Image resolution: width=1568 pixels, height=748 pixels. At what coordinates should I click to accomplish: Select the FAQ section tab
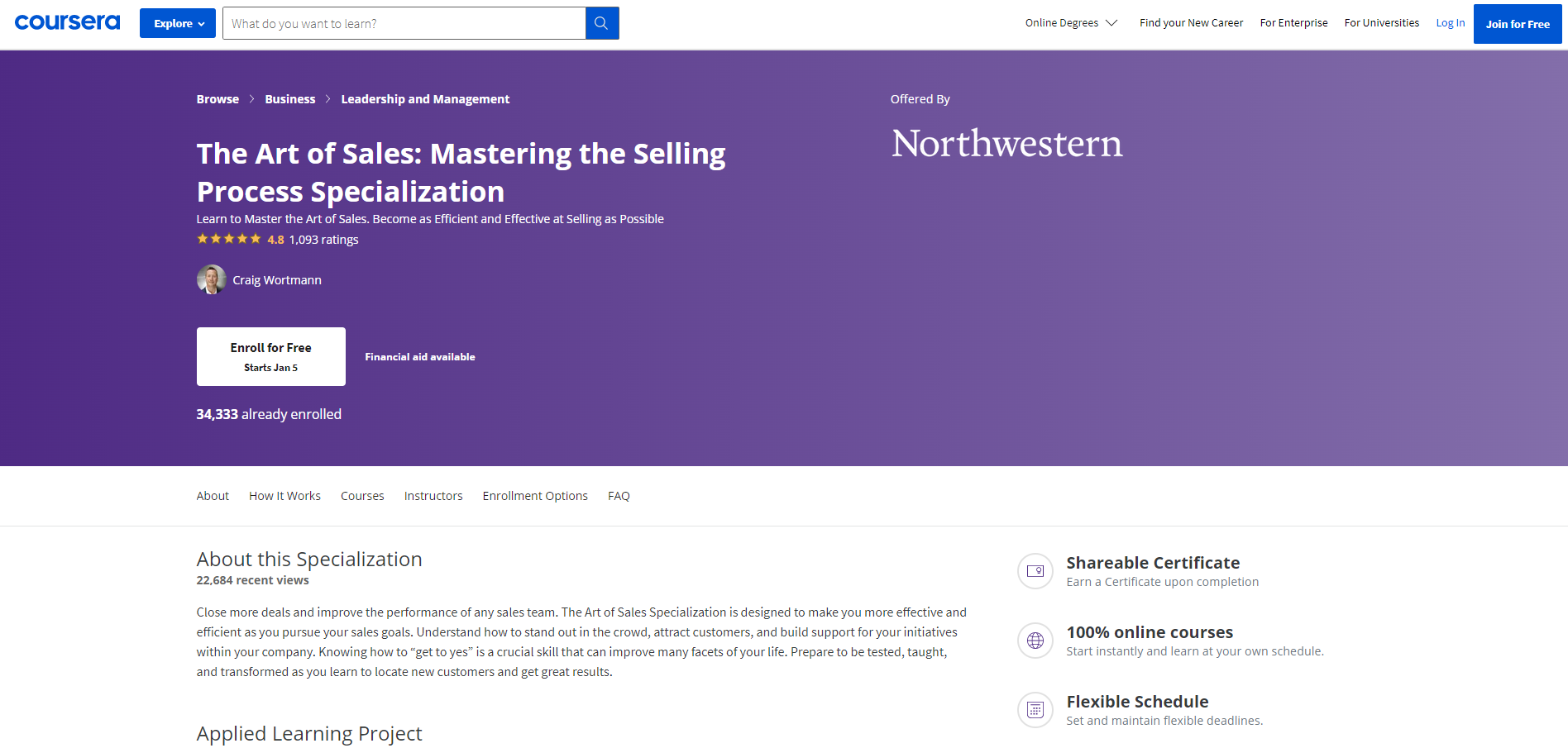[x=619, y=496]
